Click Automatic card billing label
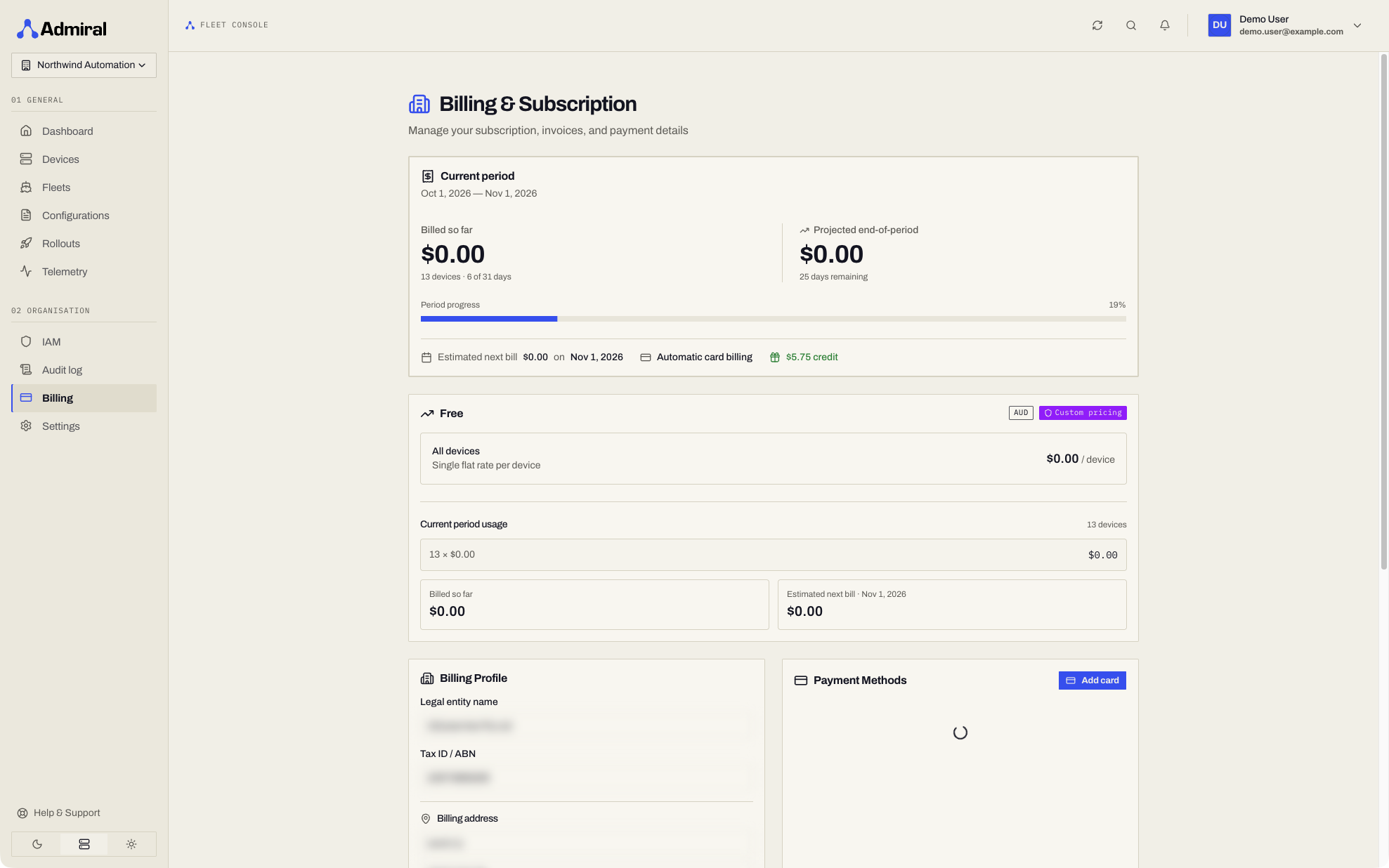The width and height of the screenshot is (1389, 868). pyautogui.click(x=704, y=357)
